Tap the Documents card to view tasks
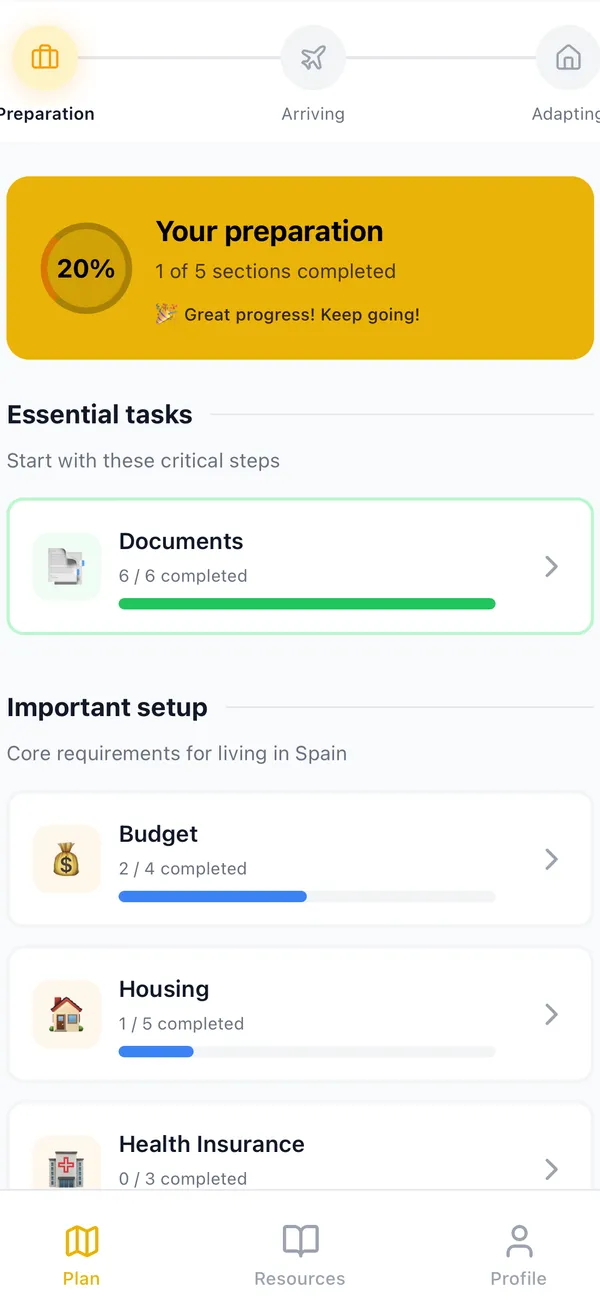600x1300 pixels. [x=300, y=566]
